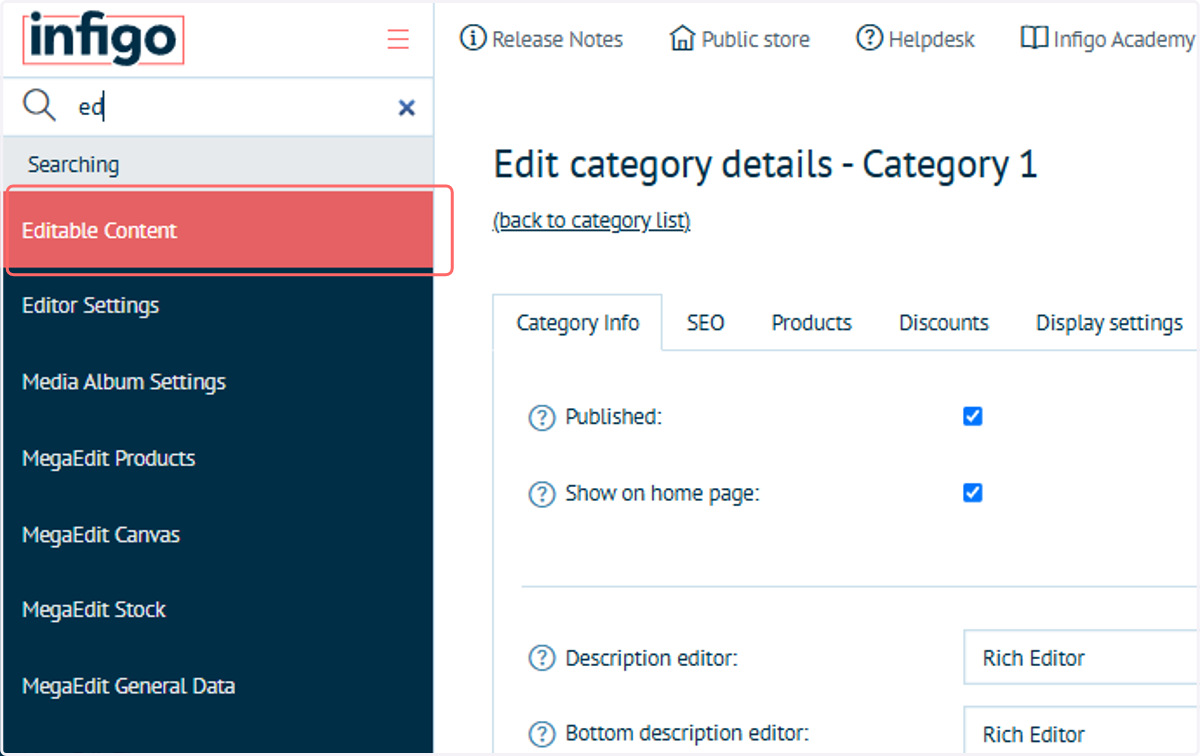Open Description editor Rich Editor dropdown
This screenshot has height=756, width=1200.
pyautogui.click(x=1081, y=658)
